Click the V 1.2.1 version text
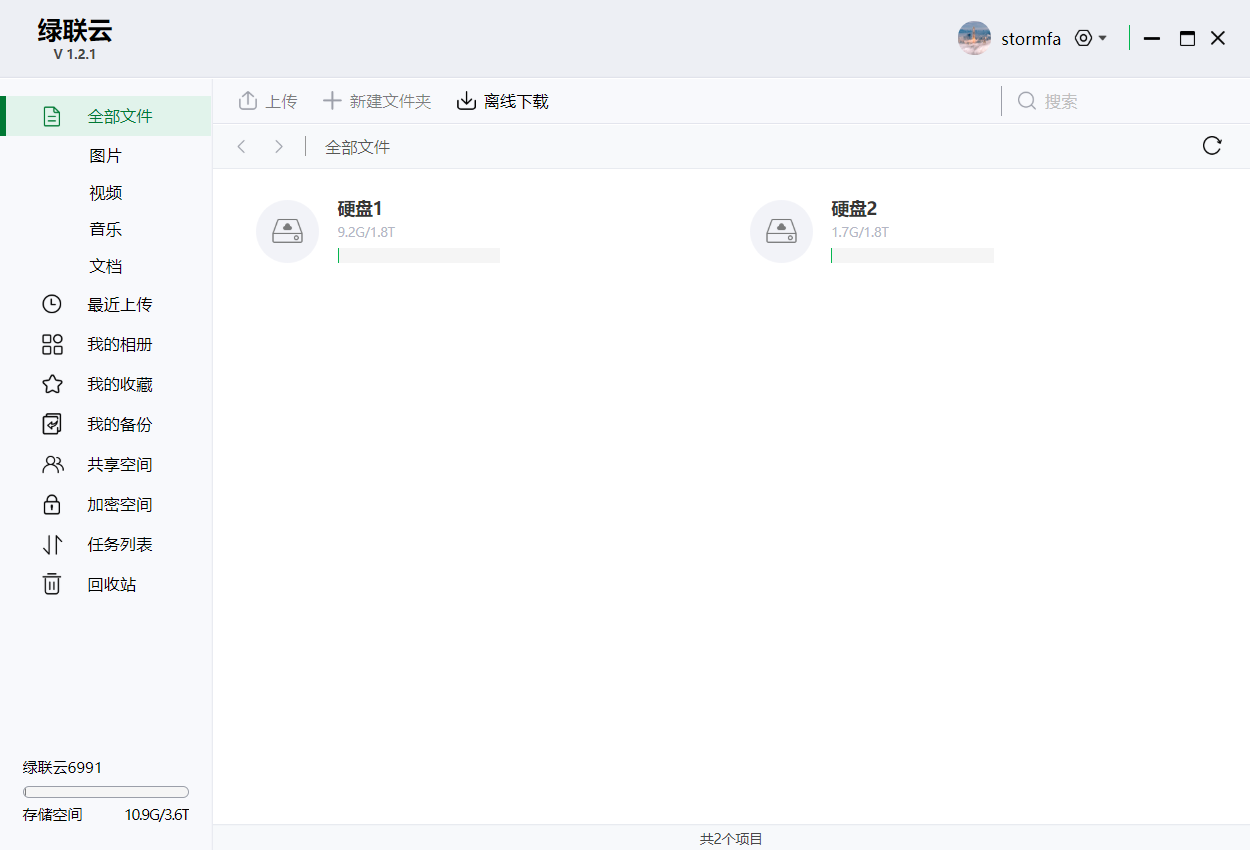 tap(75, 55)
